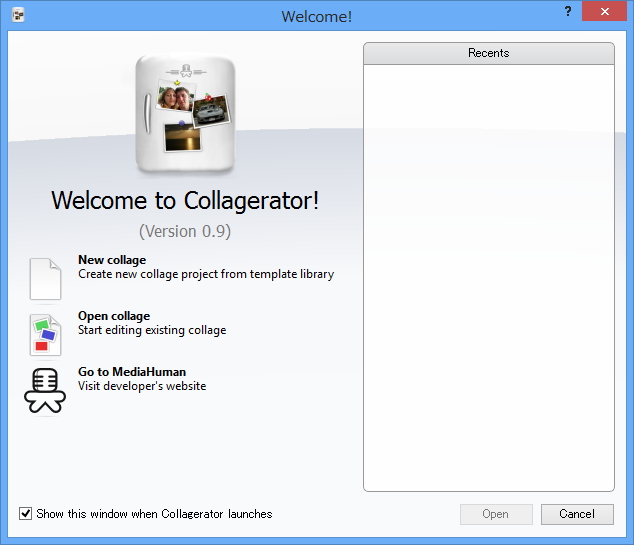634x545 pixels.
Task: Click the Collagerator app icon in title bar
Action: 18,15
